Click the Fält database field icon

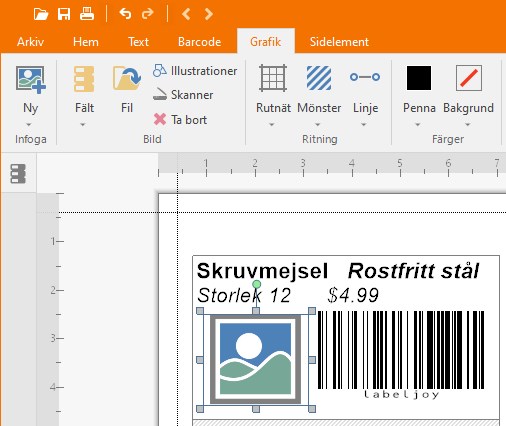84,79
